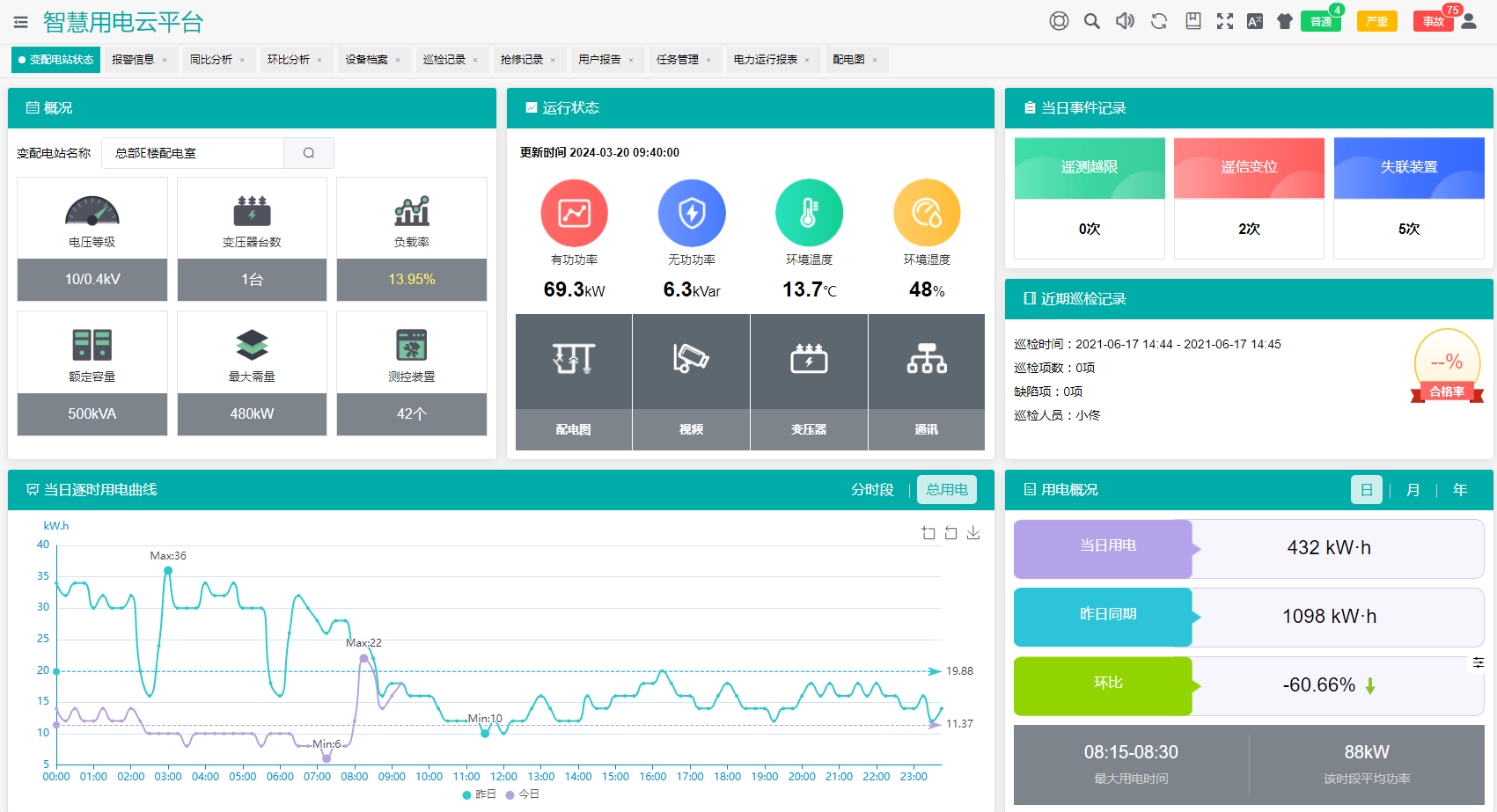The image size is (1497, 812).
Task: Open the help lifebuoy icon
Action: click(x=1059, y=21)
